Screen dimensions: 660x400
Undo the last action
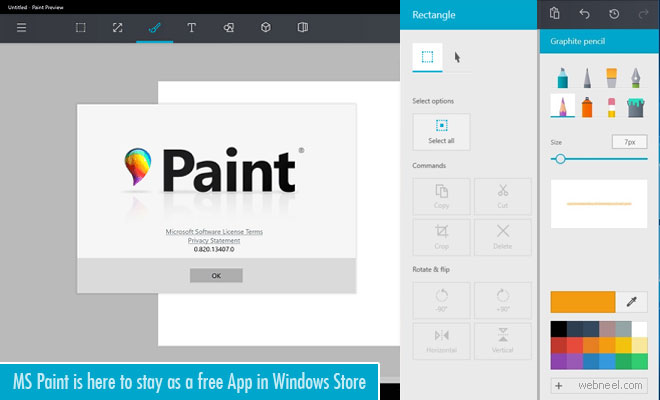click(584, 14)
